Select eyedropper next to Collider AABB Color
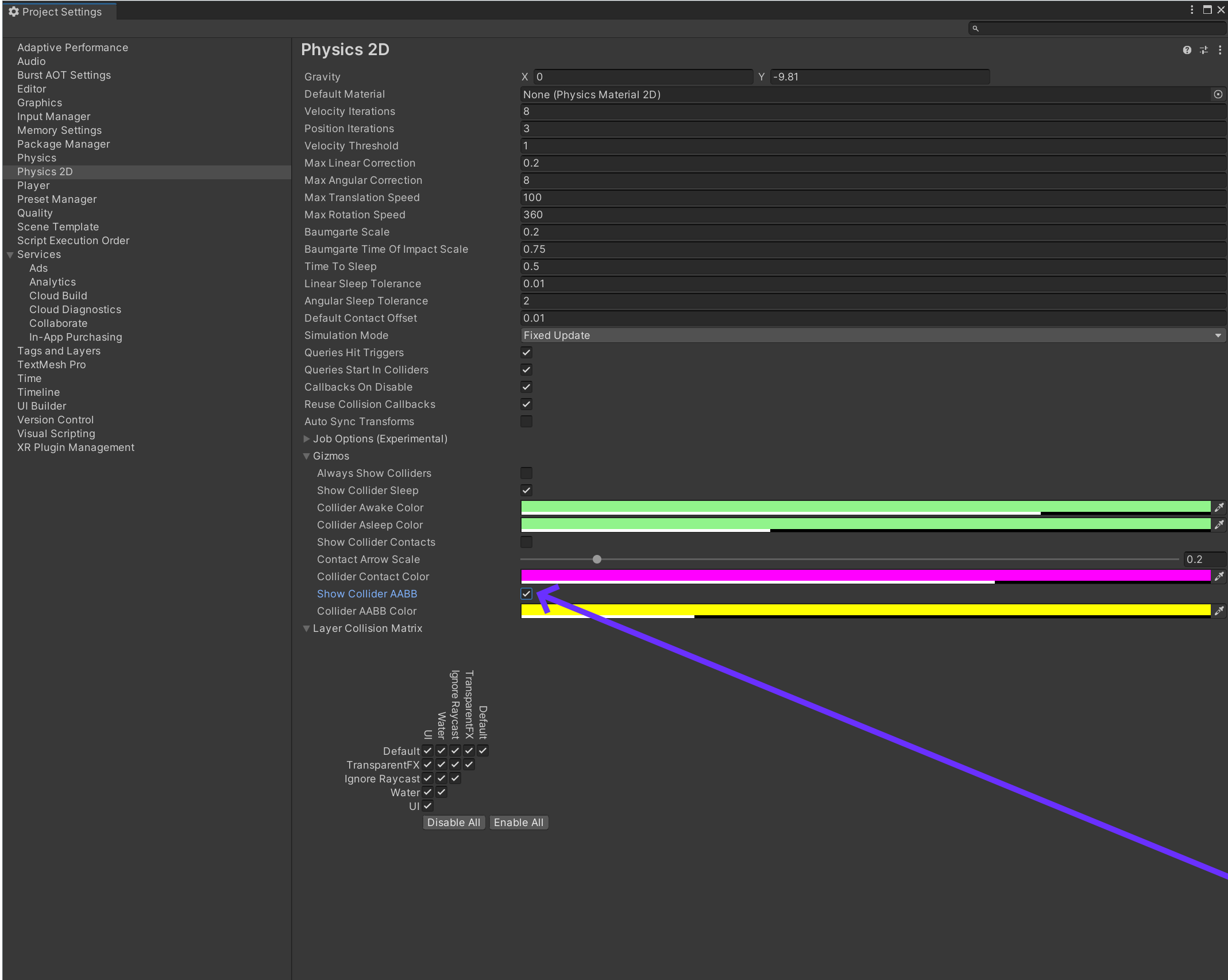Viewport: 1228px width, 980px height. (x=1219, y=611)
